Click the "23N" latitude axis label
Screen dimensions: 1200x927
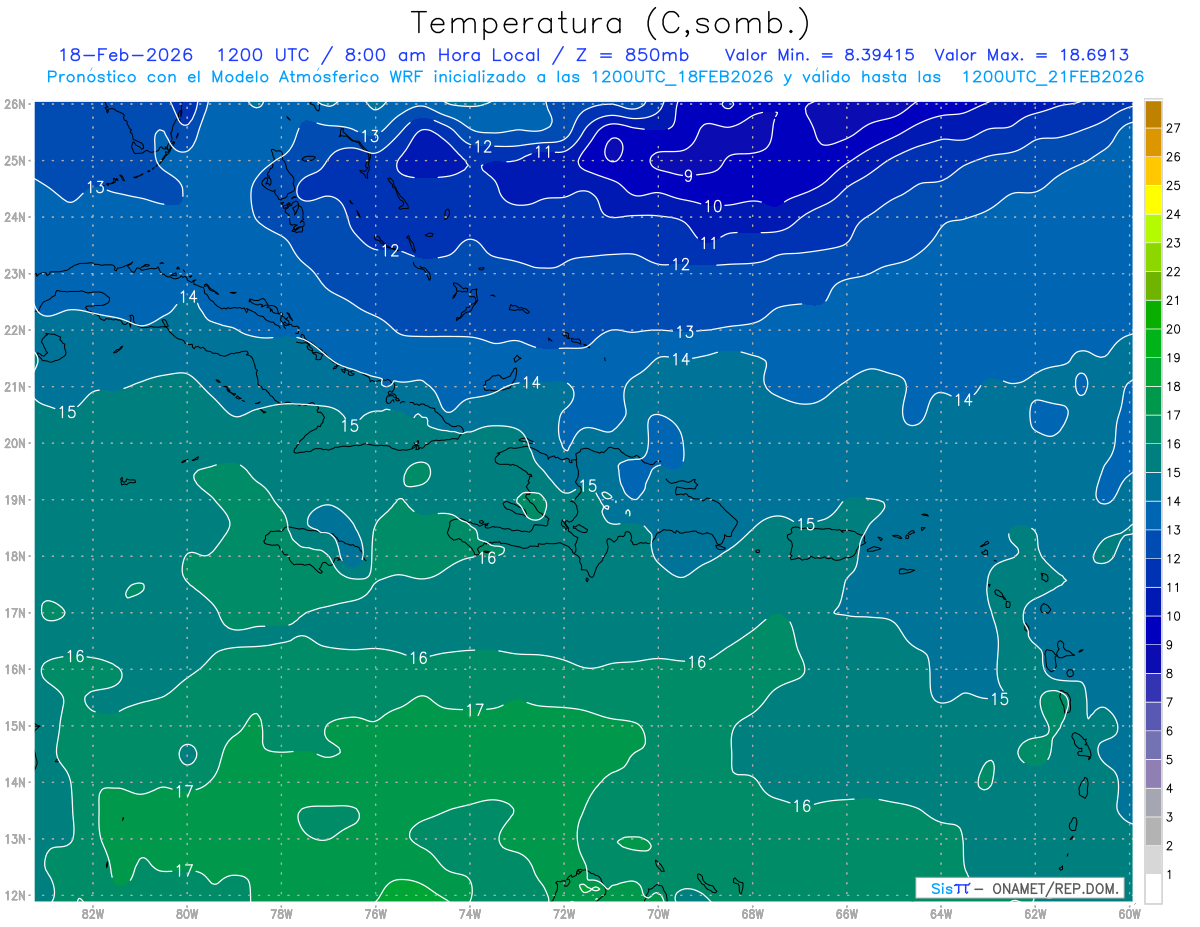tap(15, 273)
